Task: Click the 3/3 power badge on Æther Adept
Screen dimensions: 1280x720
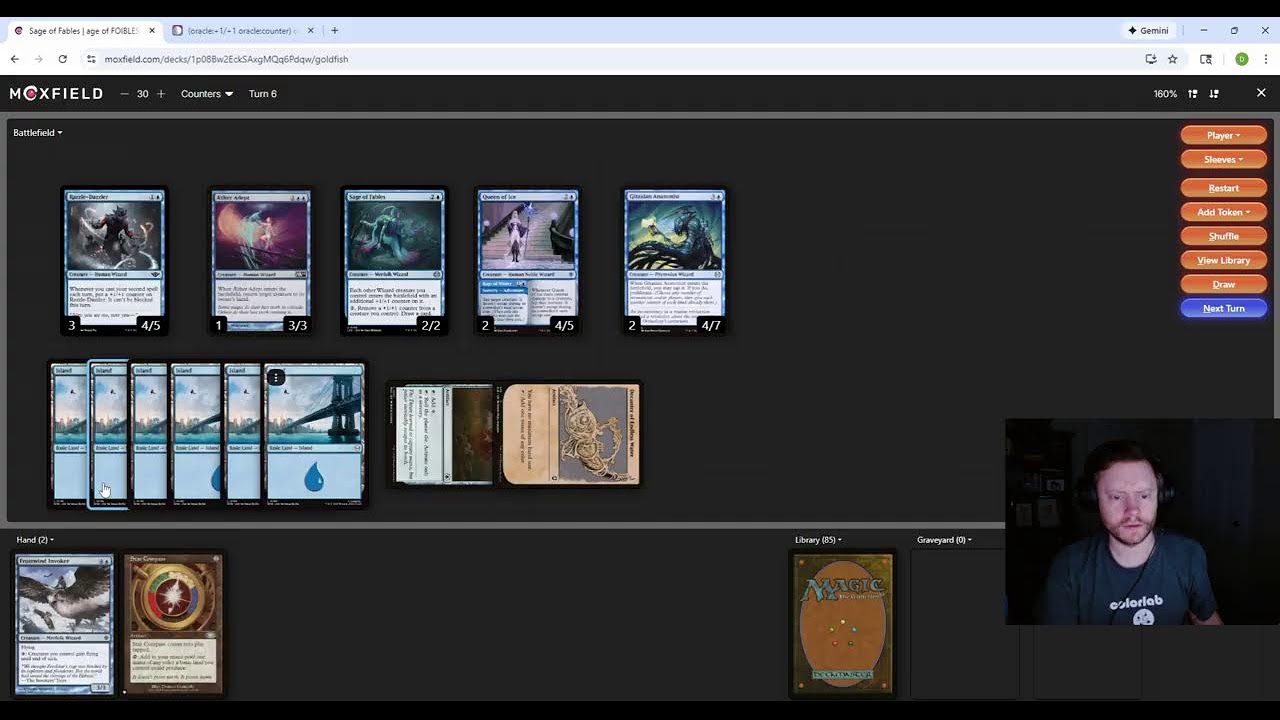Action: 298,325
